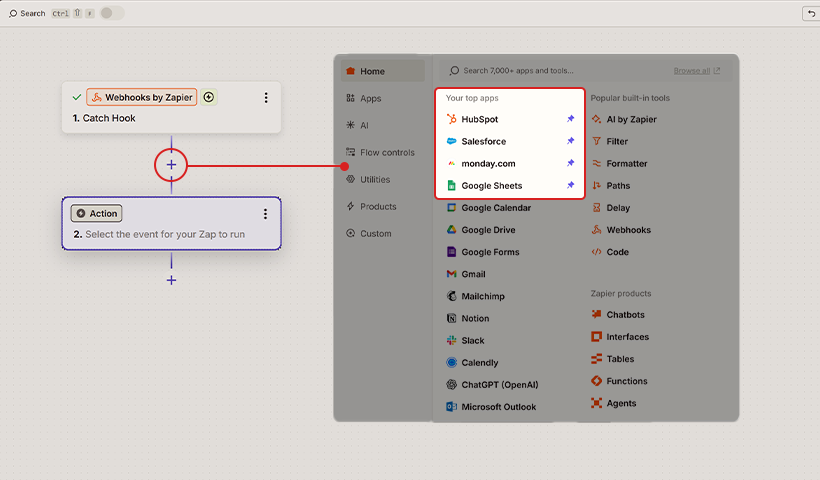Screen dimensions: 820x480
Task: Select the Salesforce cloud icon
Action: (x=452, y=141)
